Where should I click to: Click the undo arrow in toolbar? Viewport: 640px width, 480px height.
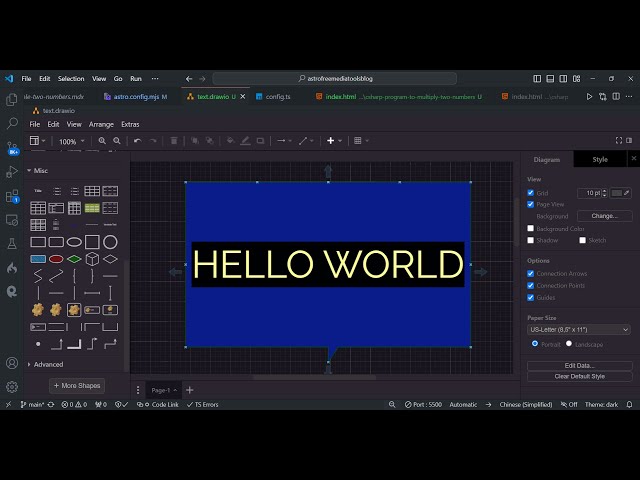(137, 141)
